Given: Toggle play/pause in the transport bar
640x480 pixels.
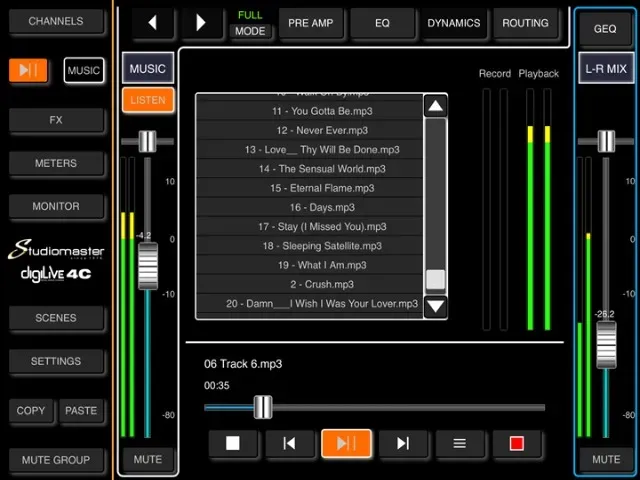Looking at the screenshot, I should point(346,443).
